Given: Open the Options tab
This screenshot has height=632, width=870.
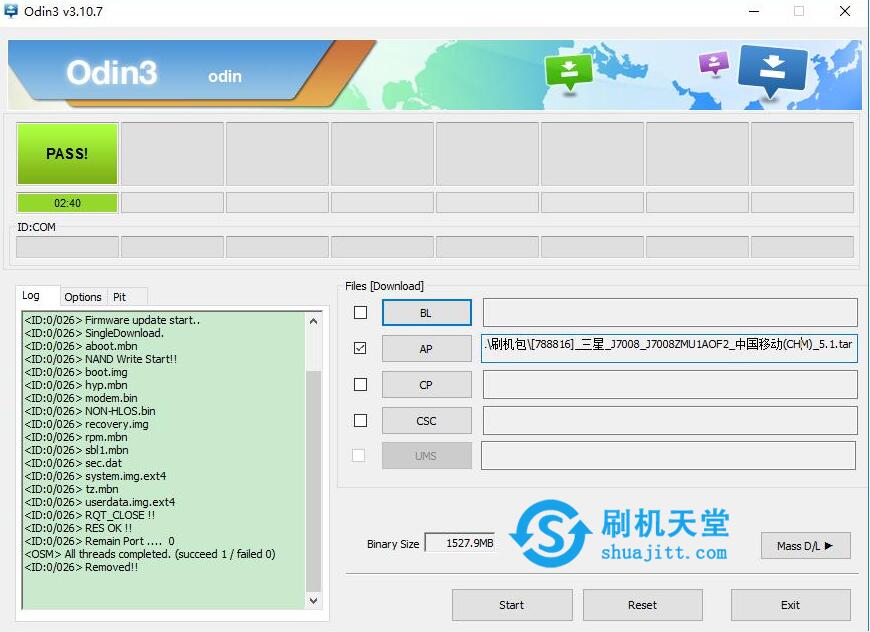Looking at the screenshot, I should tap(83, 297).
